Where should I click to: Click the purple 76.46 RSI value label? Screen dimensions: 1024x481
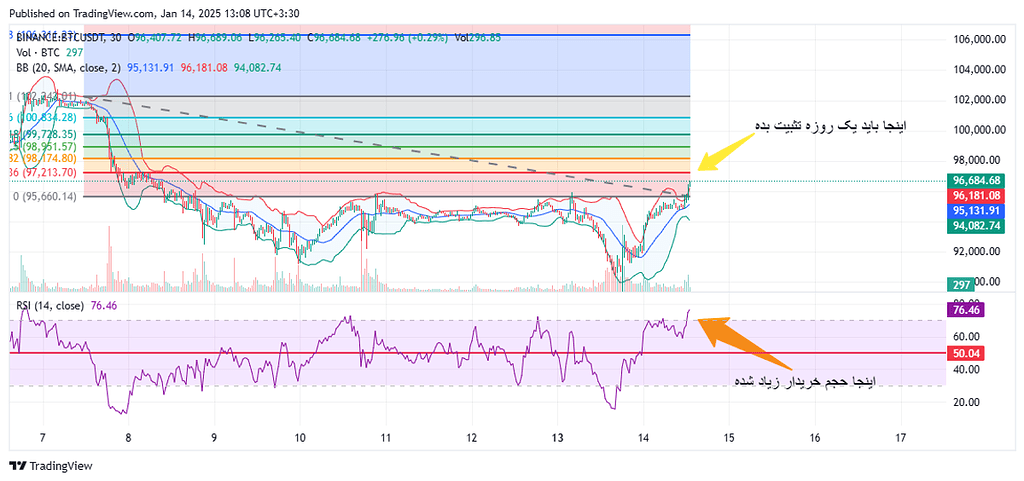(x=966, y=311)
